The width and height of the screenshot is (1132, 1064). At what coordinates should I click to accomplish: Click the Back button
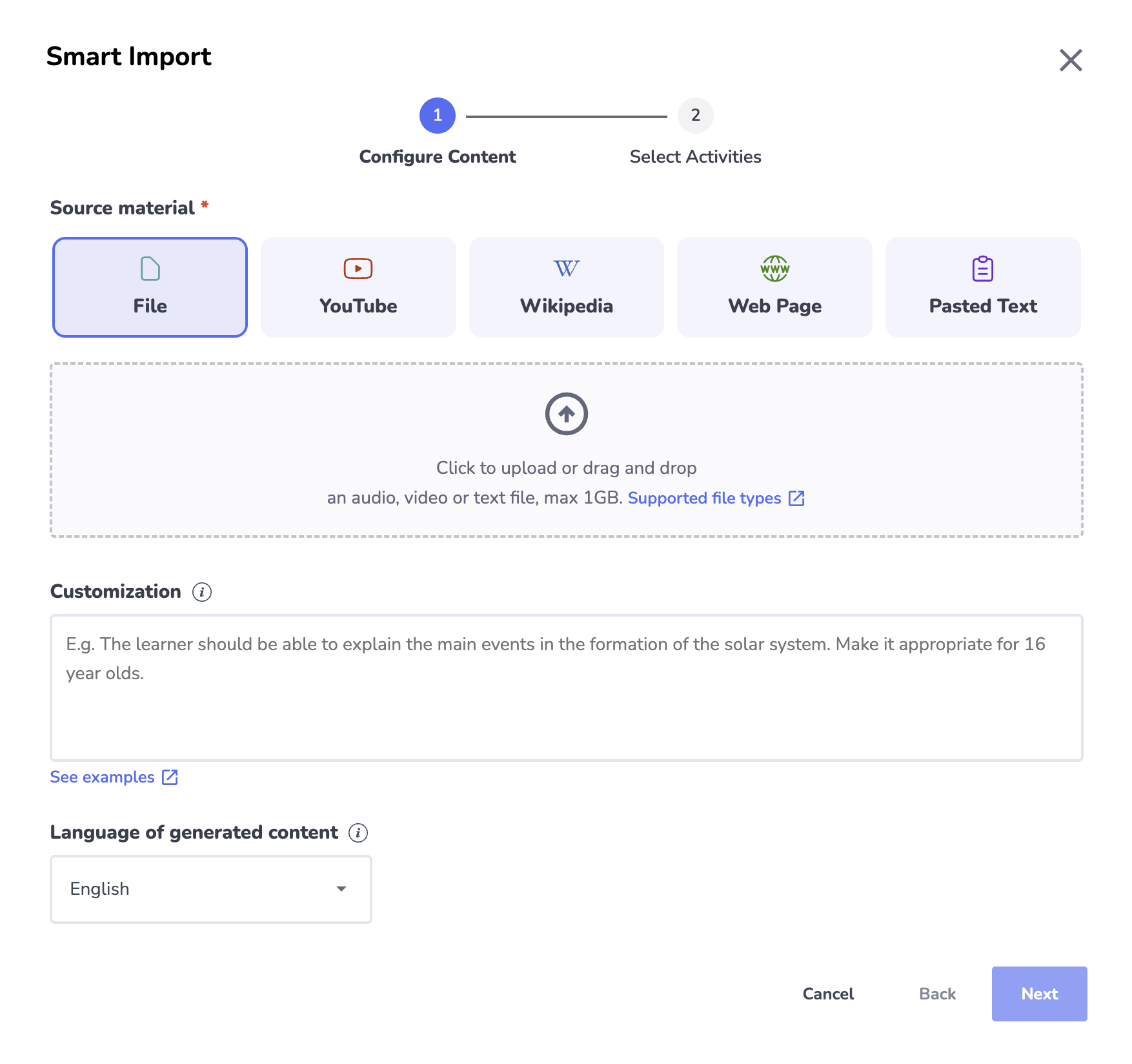click(x=937, y=994)
